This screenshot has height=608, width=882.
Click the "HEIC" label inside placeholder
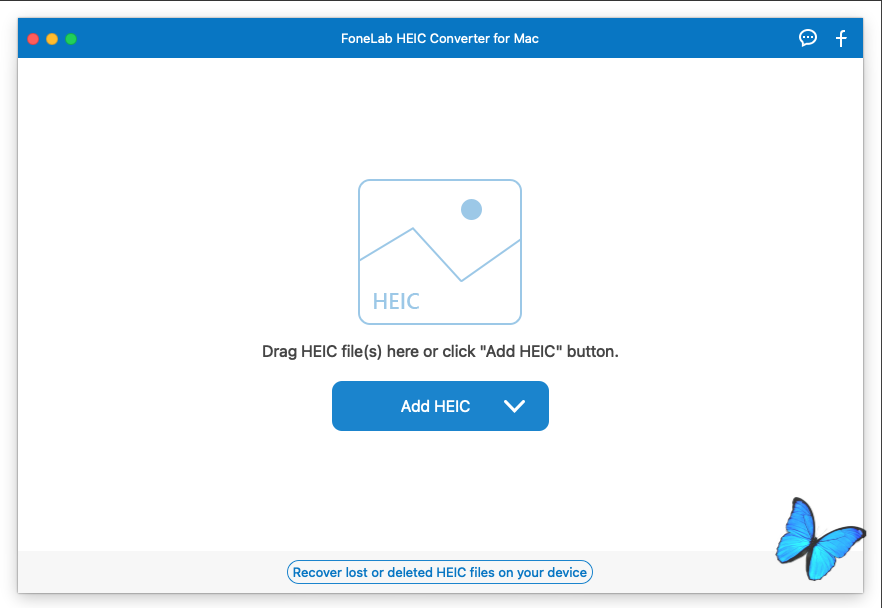(x=396, y=301)
